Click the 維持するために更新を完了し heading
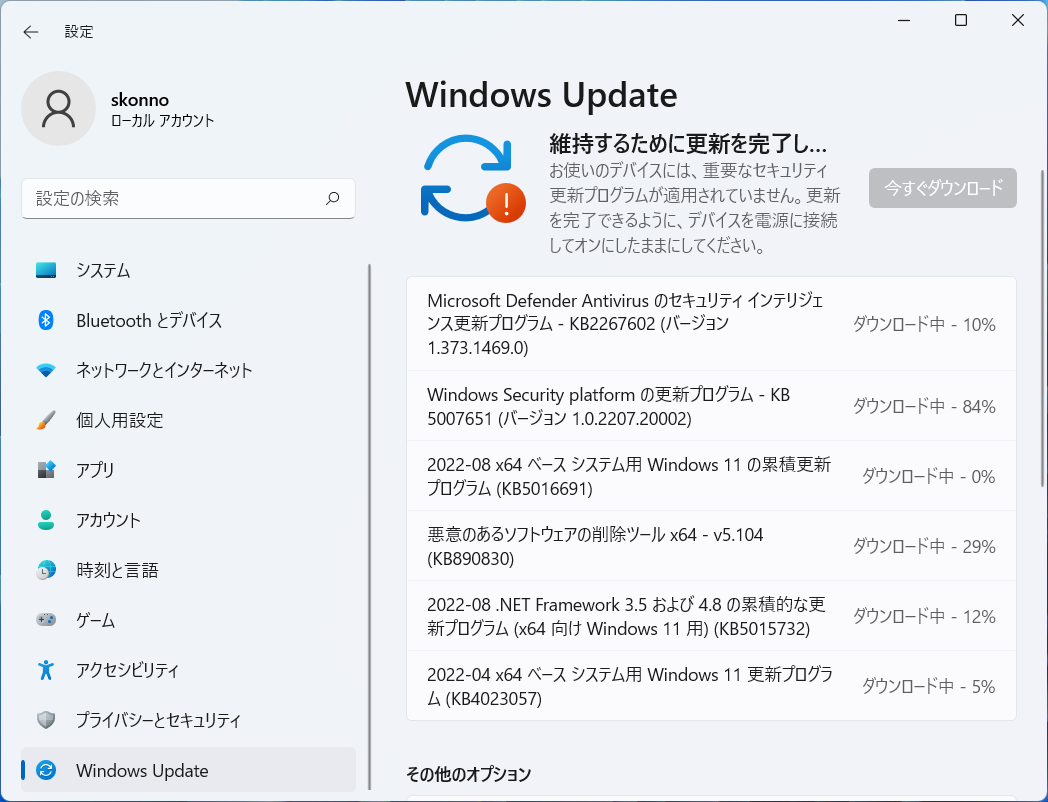1048x802 pixels. (688, 143)
